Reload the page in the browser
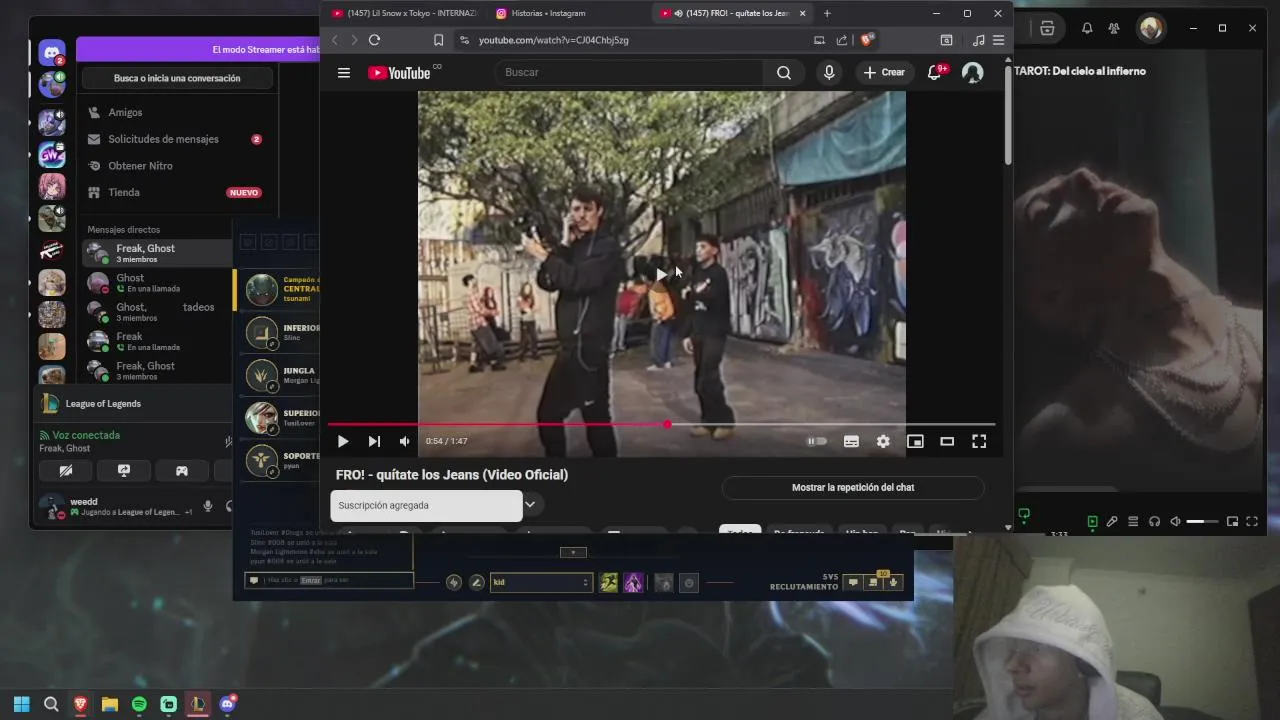 pos(374,40)
